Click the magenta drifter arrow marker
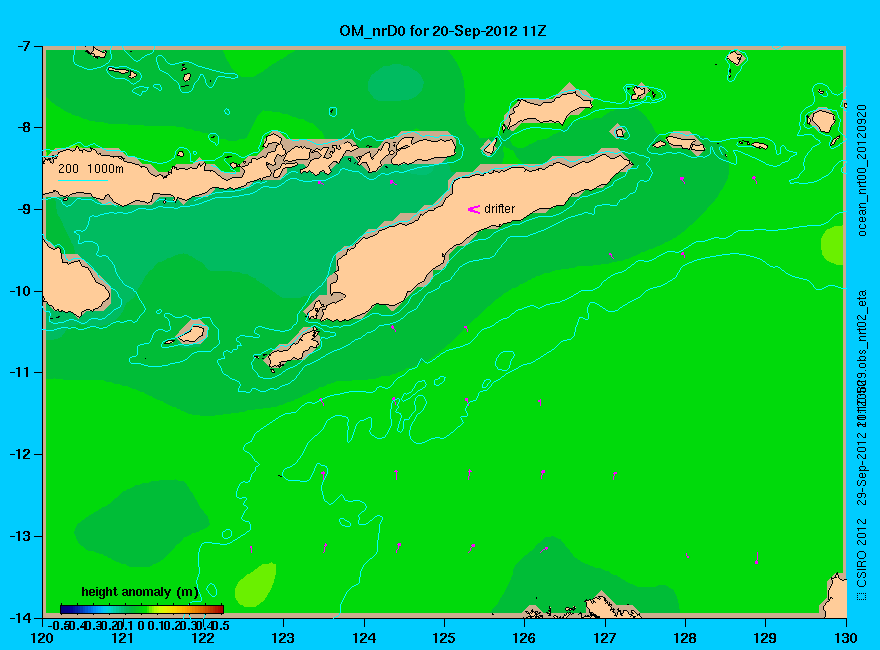The image size is (880, 650). pos(474,209)
